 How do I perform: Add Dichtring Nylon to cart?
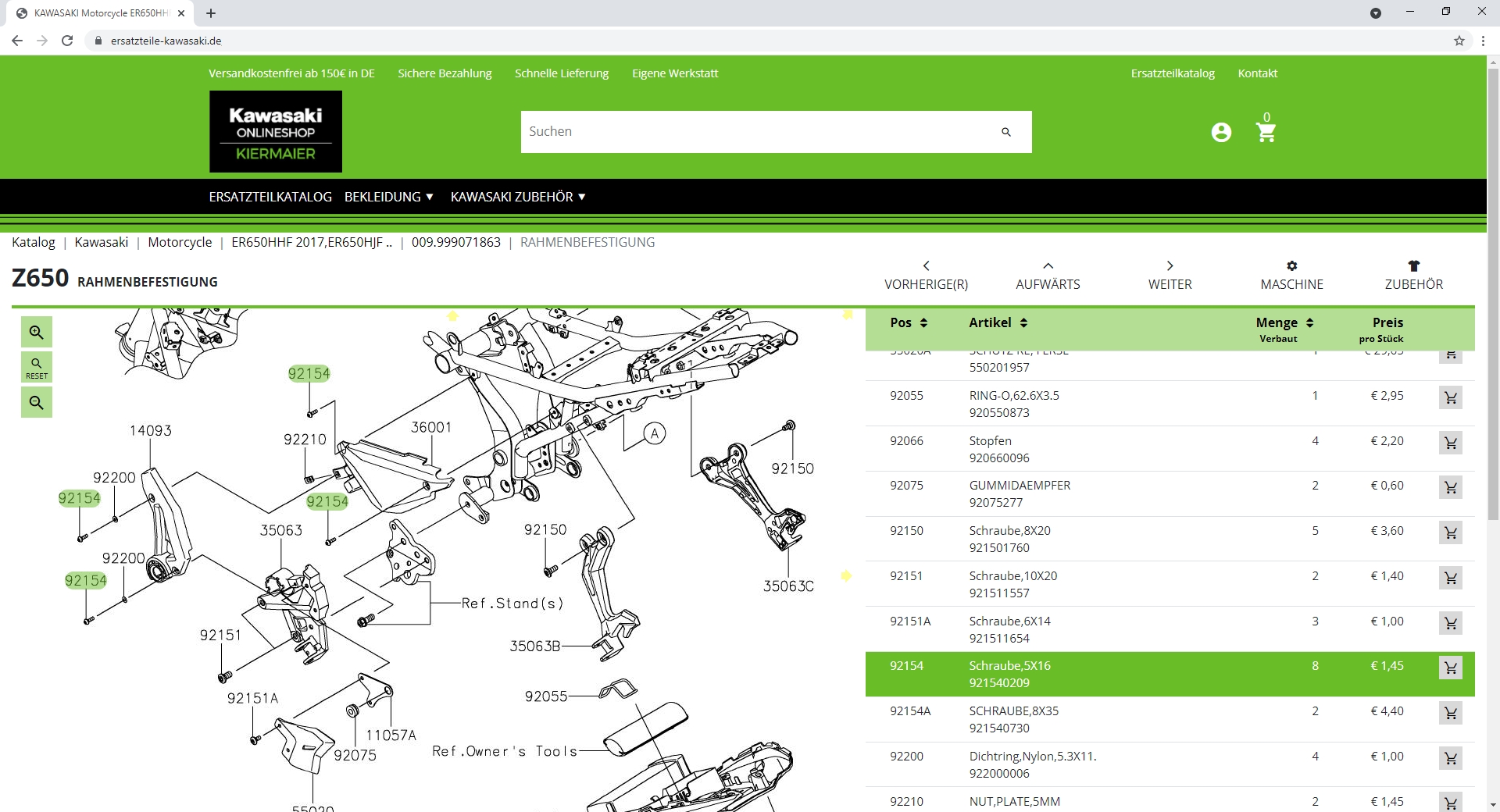click(x=1451, y=759)
